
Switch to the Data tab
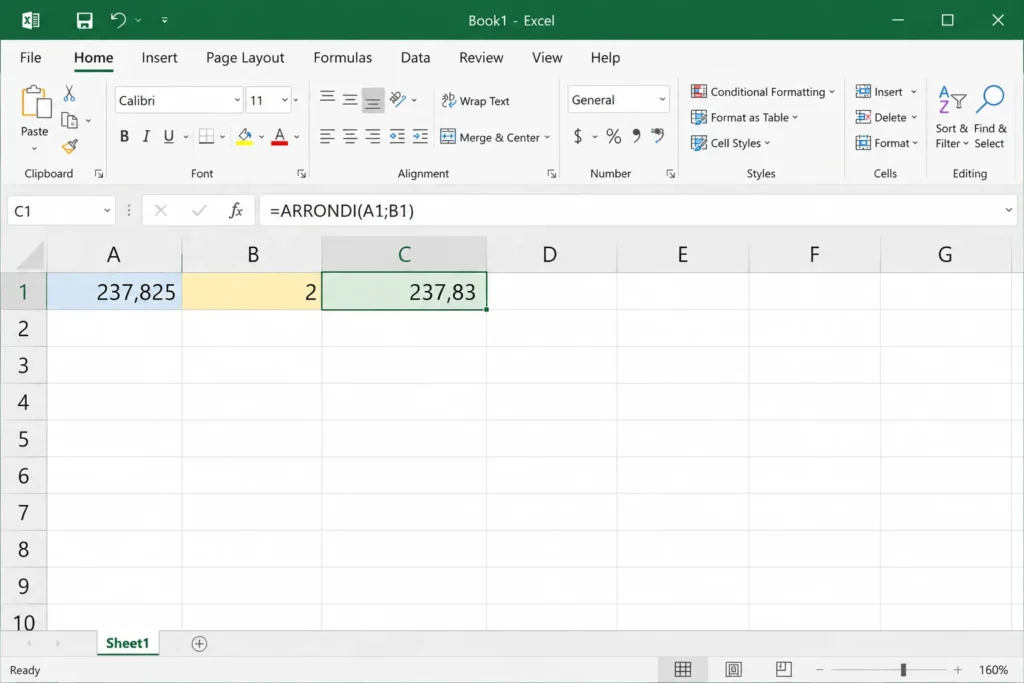415,57
